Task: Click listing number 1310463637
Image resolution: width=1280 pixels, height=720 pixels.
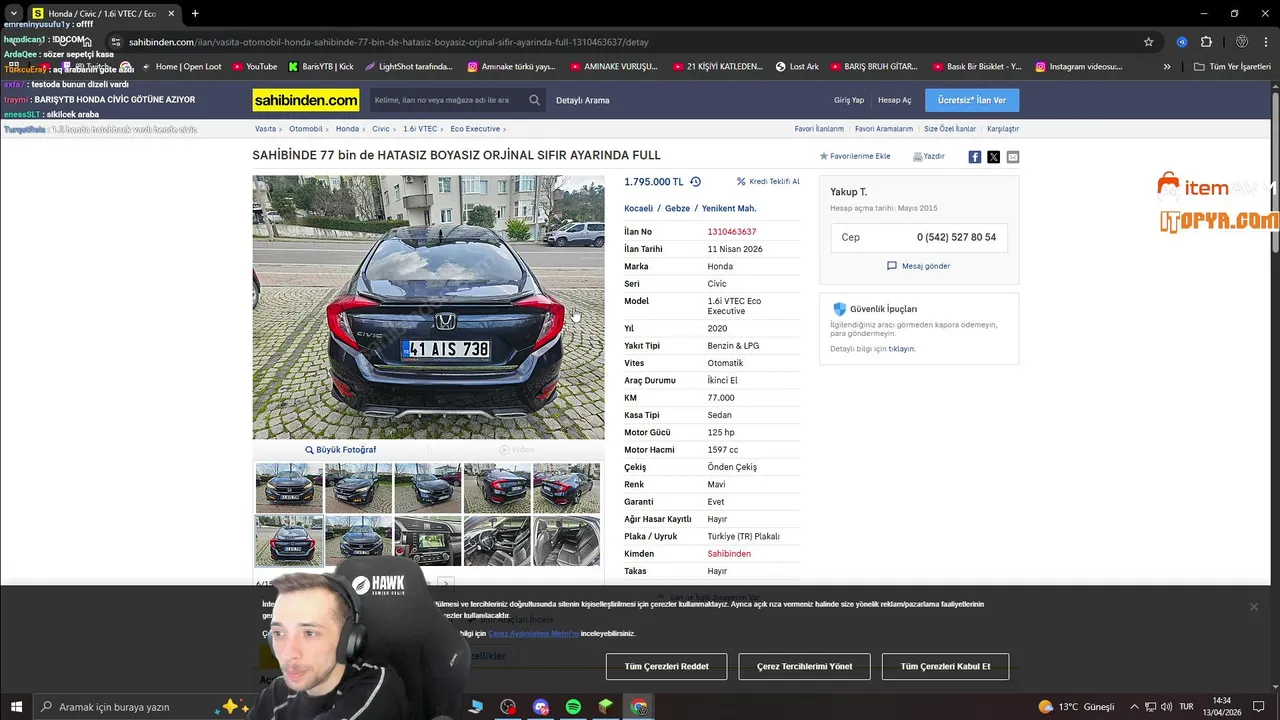Action: pyautogui.click(x=732, y=232)
